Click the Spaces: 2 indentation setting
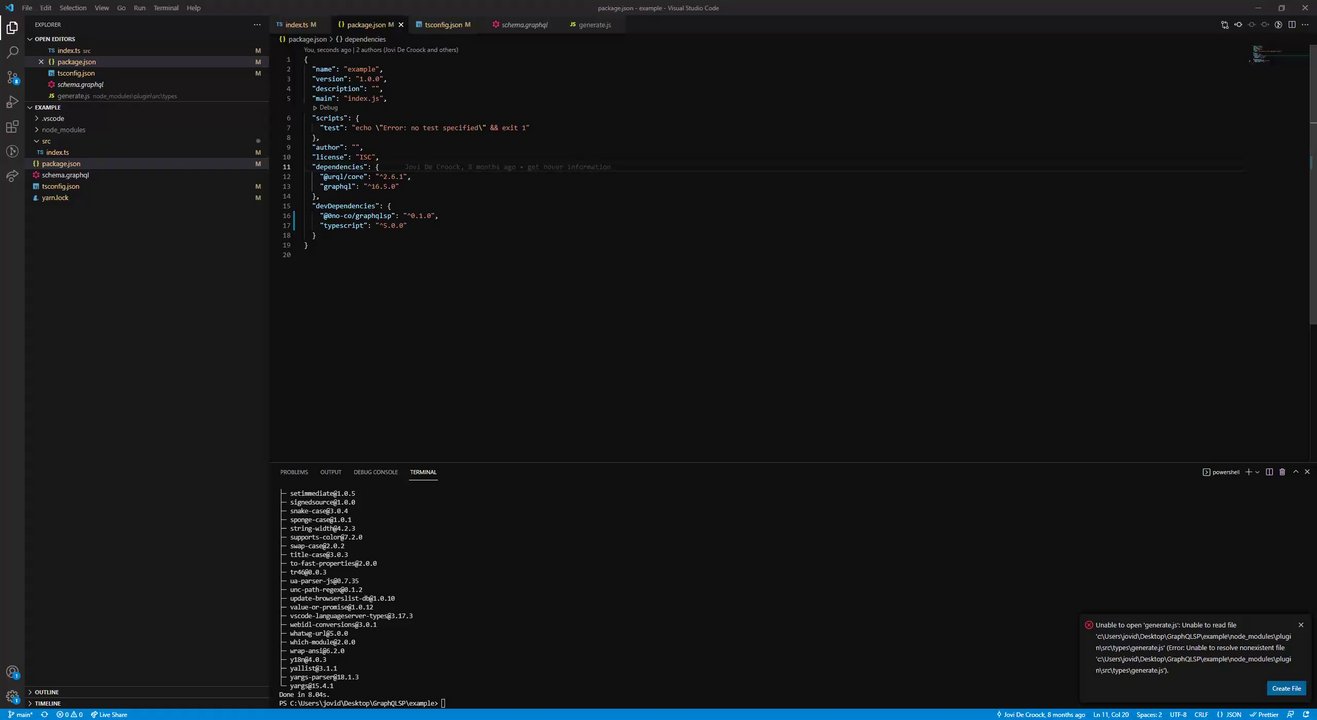Image resolution: width=1317 pixels, height=720 pixels. point(1149,715)
